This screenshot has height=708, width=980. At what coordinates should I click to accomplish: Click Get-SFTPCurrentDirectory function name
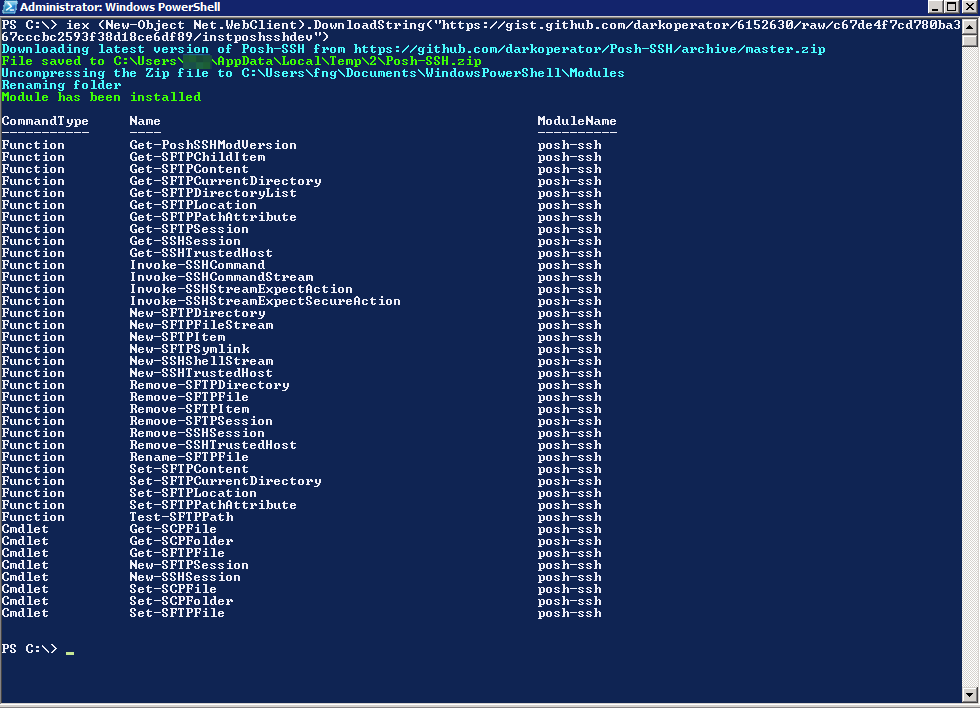226,181
